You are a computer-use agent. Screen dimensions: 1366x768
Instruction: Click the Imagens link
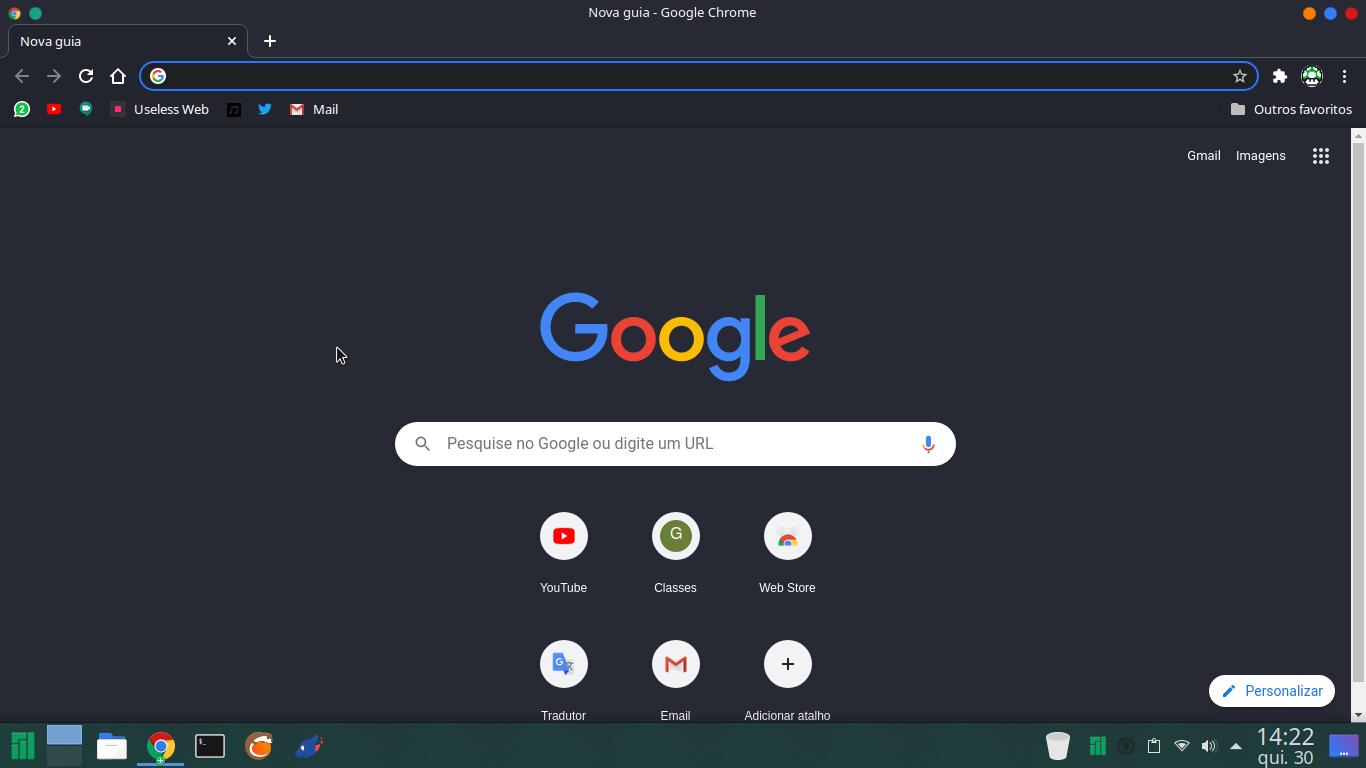tap(1261, 156)
